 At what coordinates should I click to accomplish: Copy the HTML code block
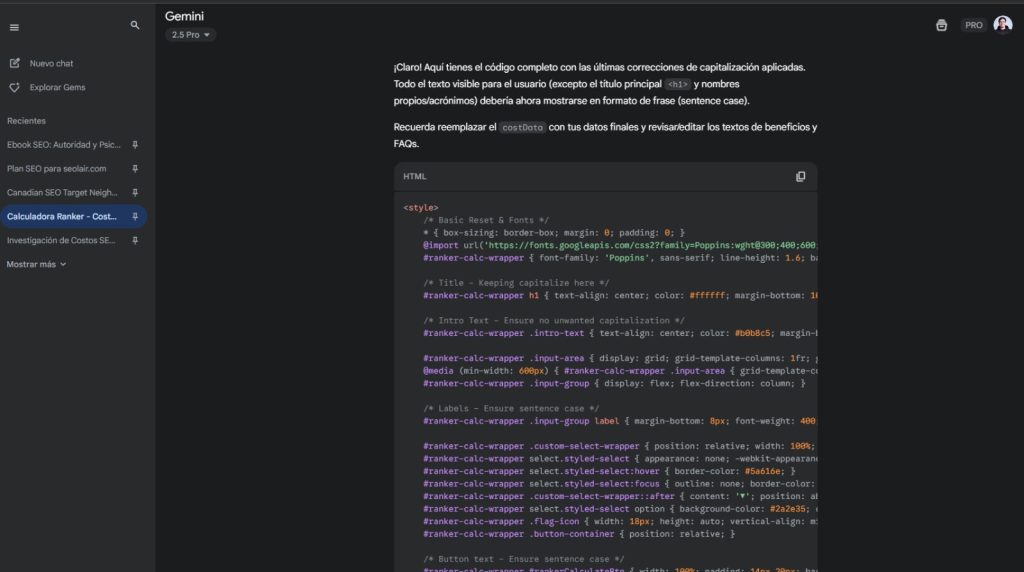click(800, 177)
